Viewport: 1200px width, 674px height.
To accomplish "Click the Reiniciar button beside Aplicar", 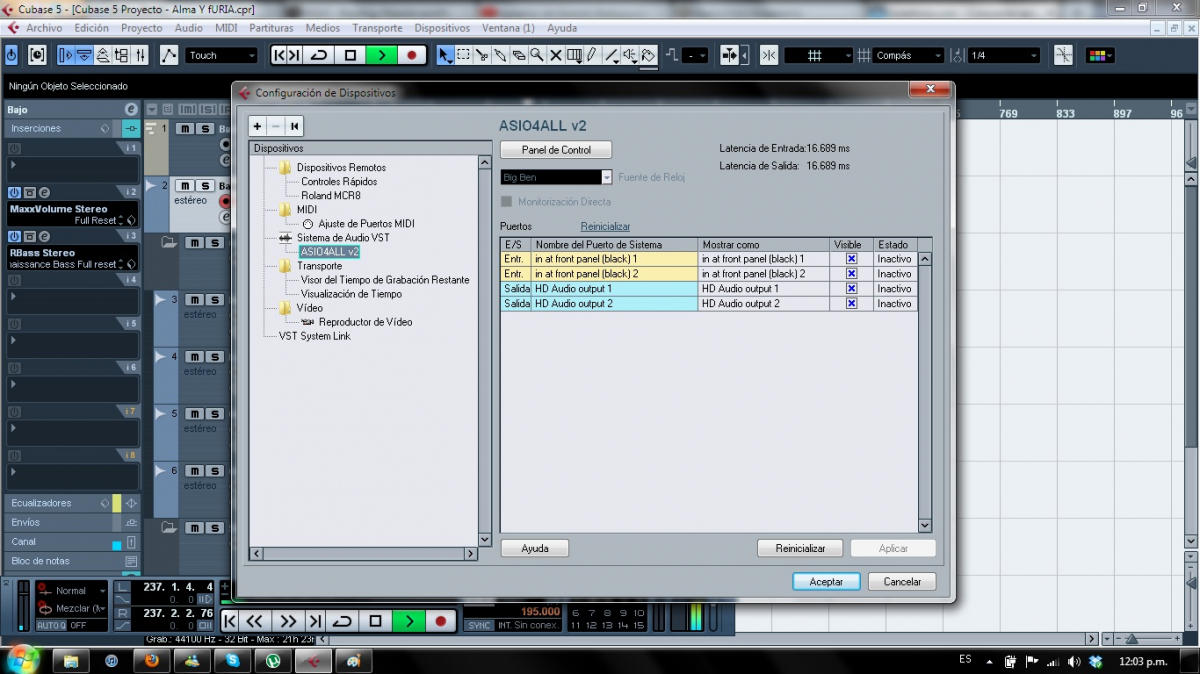I will [800, 548].
